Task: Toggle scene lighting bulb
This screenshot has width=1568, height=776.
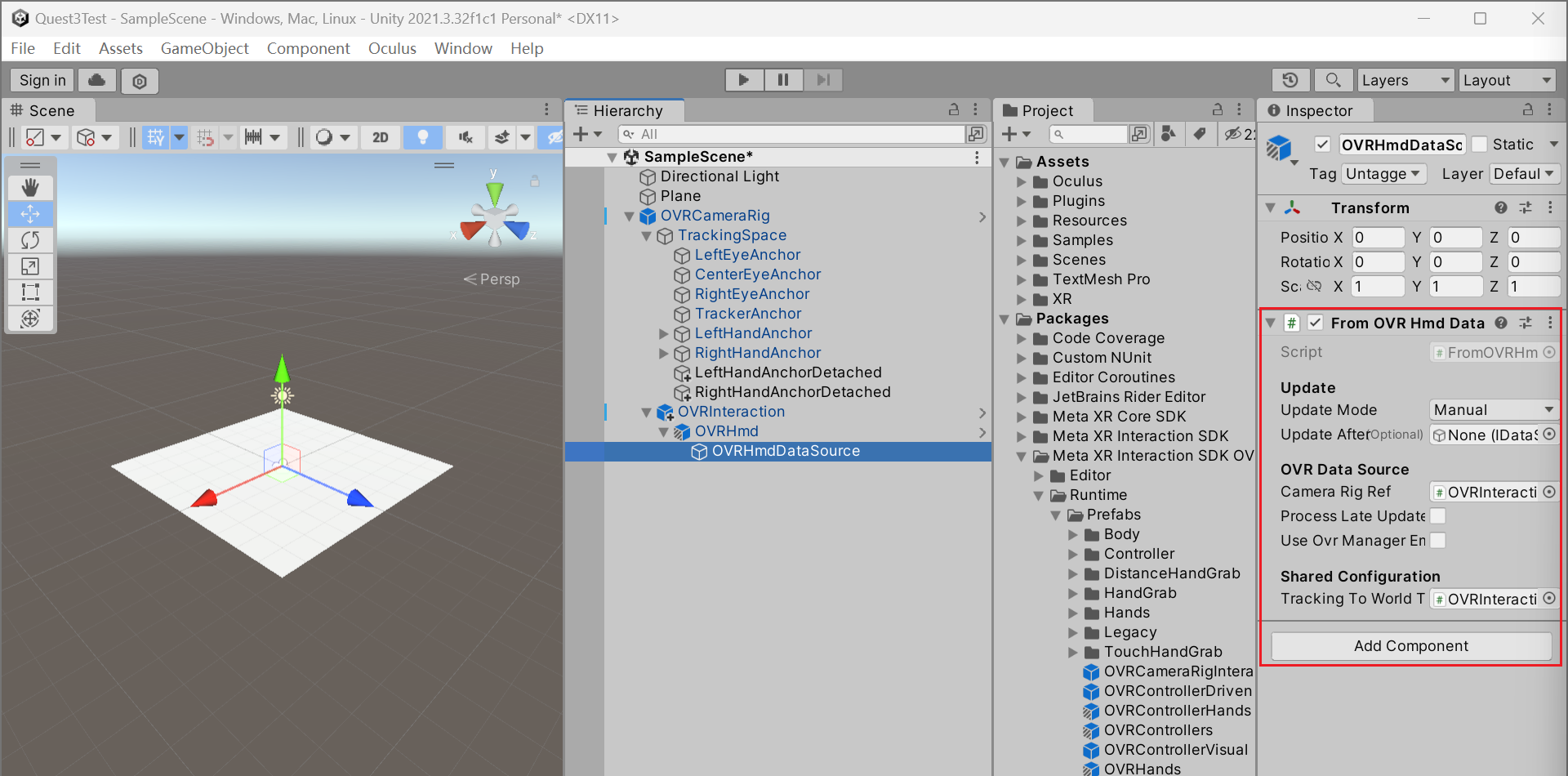Action: (422, 137)
